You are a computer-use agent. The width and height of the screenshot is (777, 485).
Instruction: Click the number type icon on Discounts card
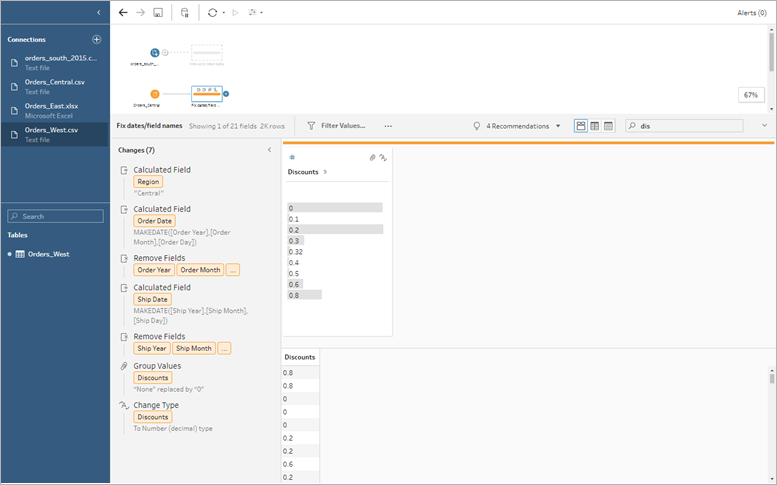tap(292, 157)
